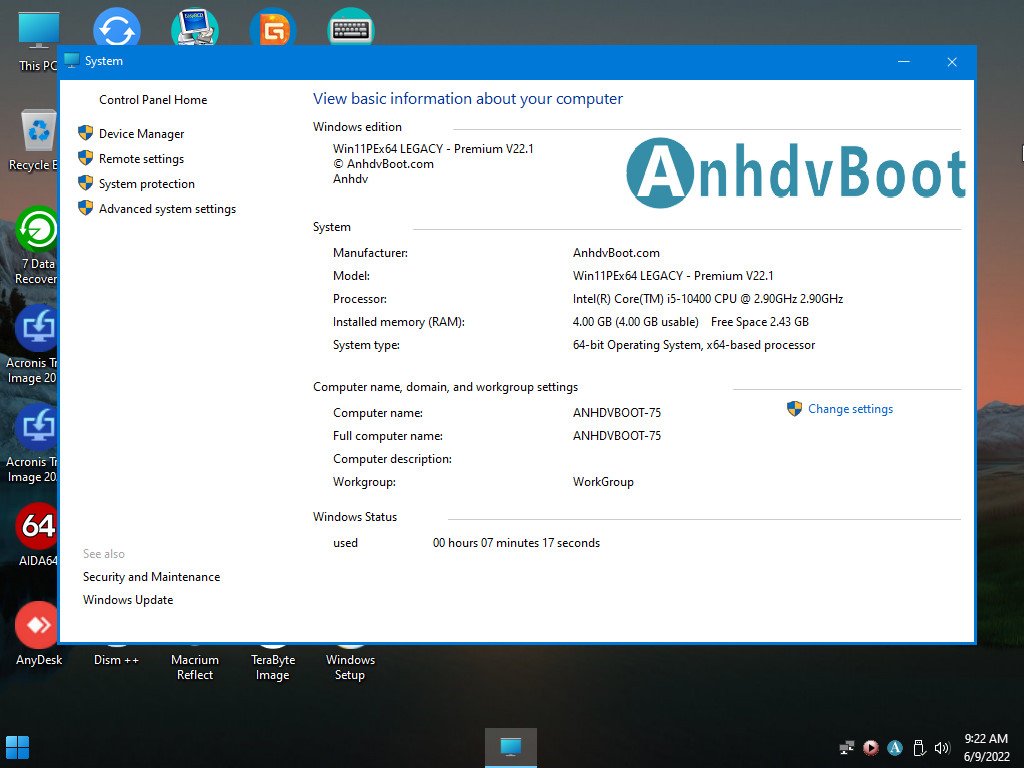Viewport: 1024px width, 768px height.
Task: Click System type 64-bit value
Action: click(x=694, y=345)
